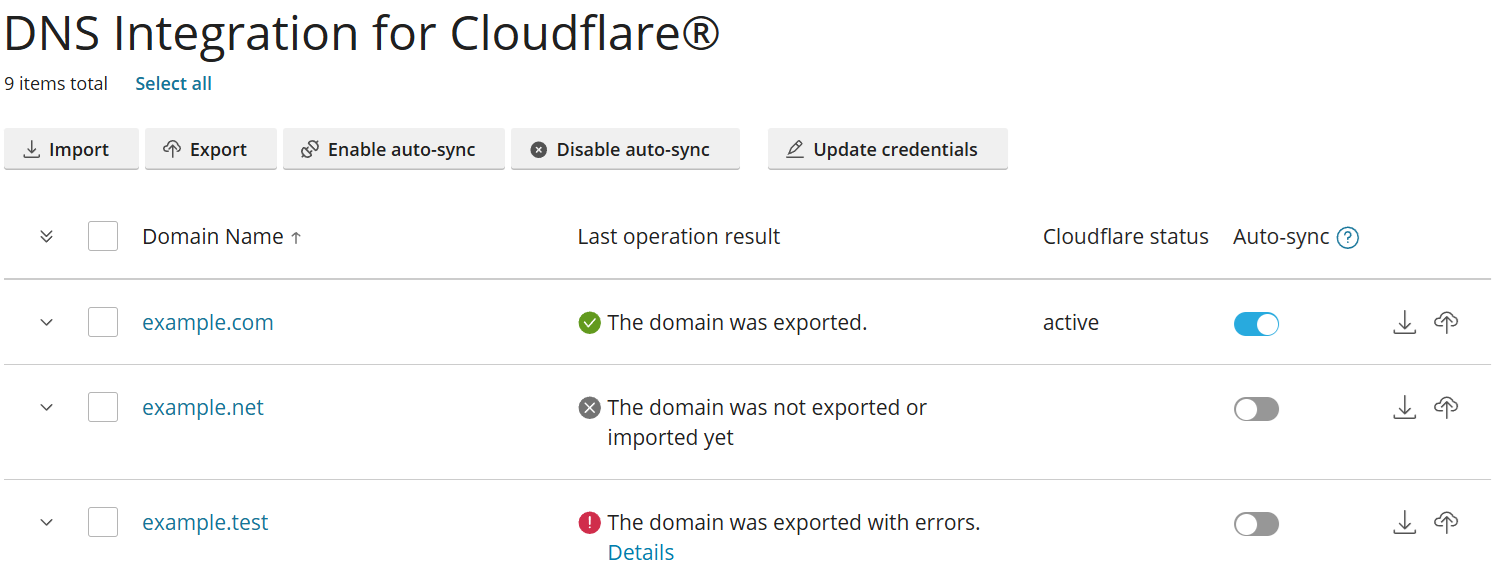Enable auto-sync toggle for example.net

coord(1256,409)
